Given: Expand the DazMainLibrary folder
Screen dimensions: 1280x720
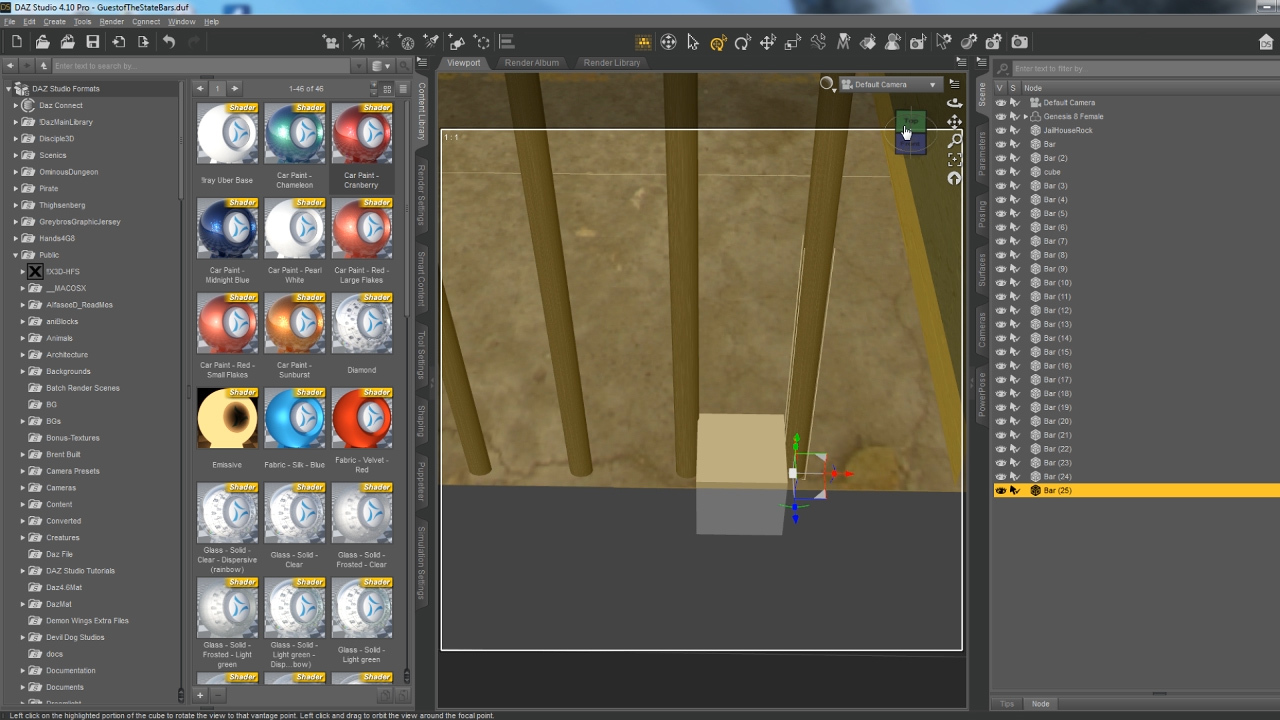Looking at the screenshot, I should [15, 122].
